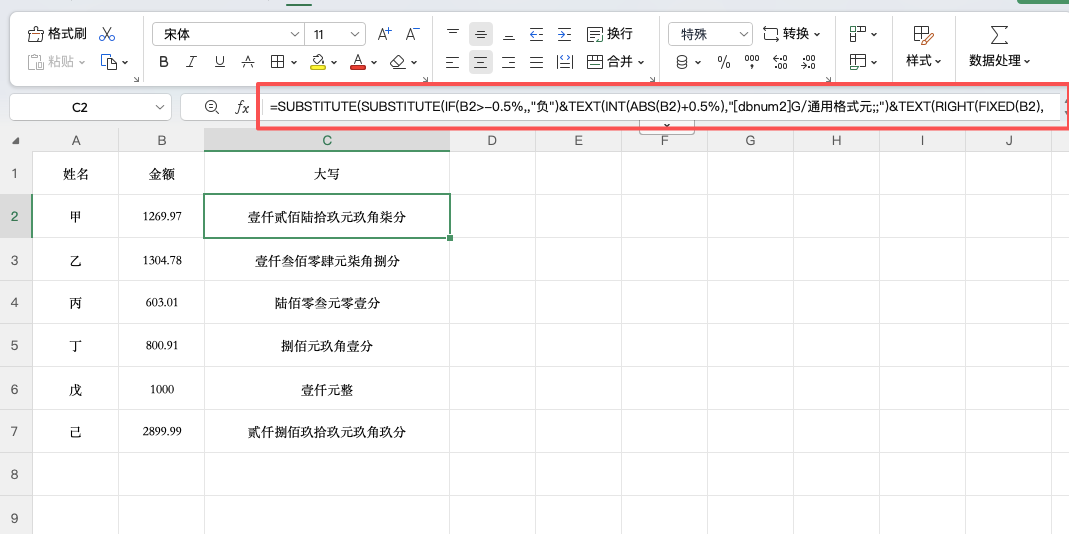Click the scissors cut icon
The image size is (1069, 534).
click(107, 34)
